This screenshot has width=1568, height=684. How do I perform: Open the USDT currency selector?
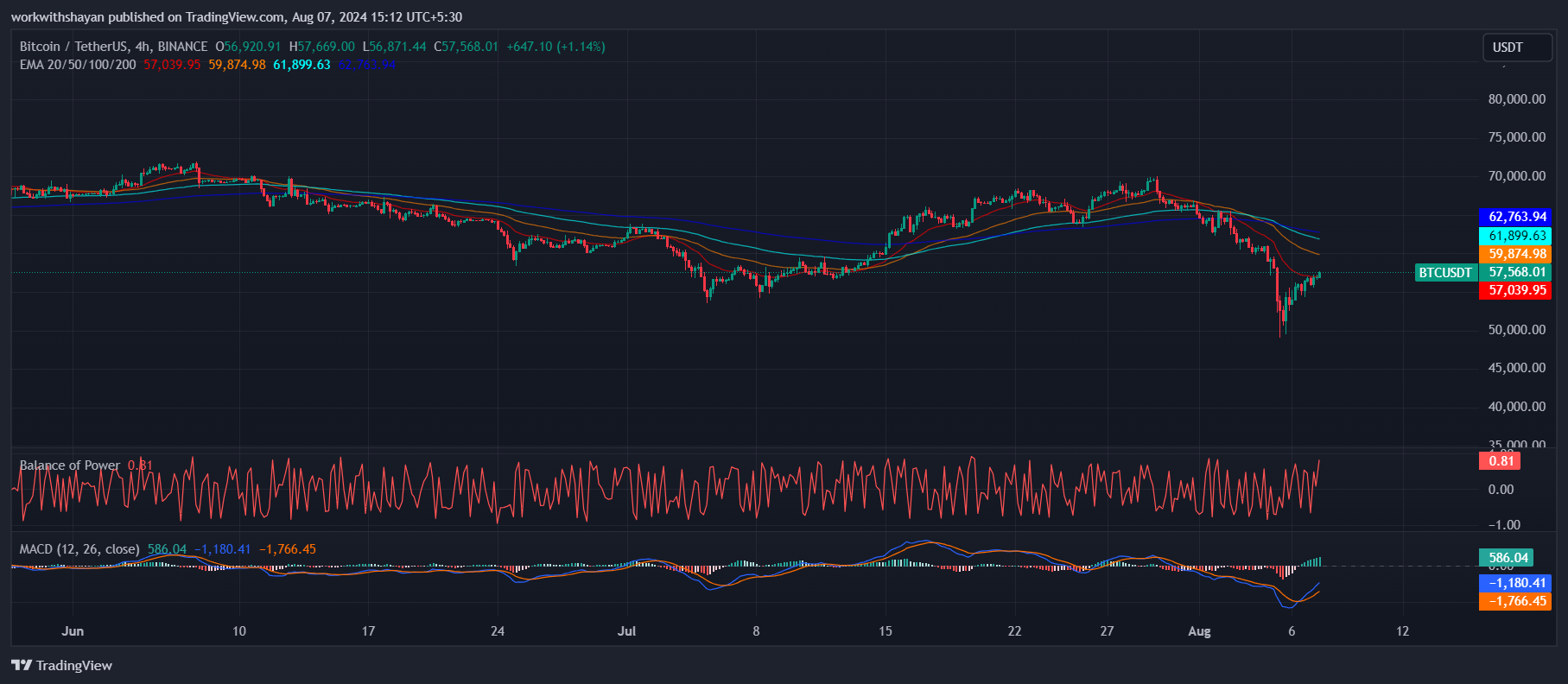pyautogui.click(x=1516, y=47)
